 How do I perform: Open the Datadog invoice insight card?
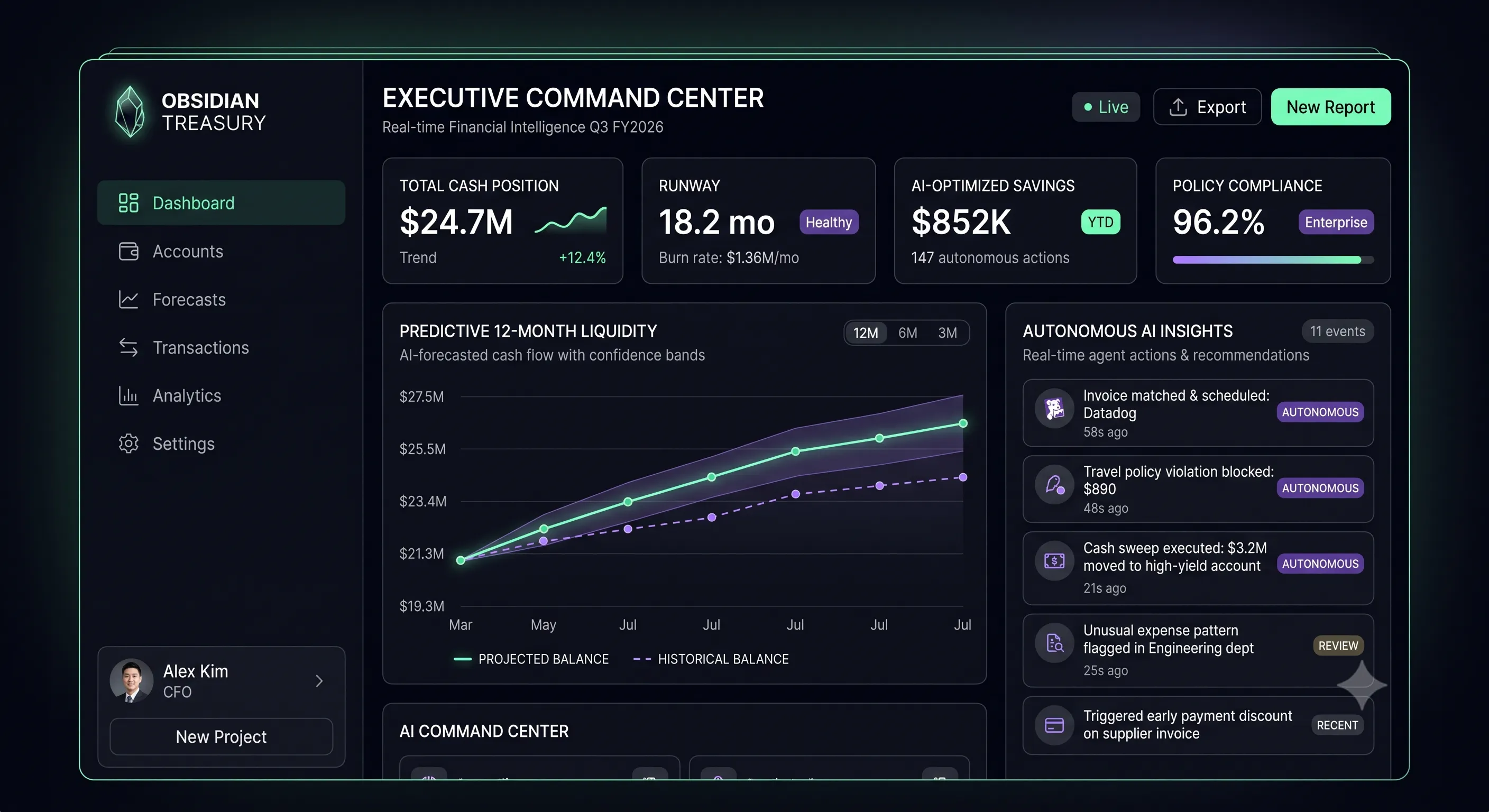coord(1198,413)
